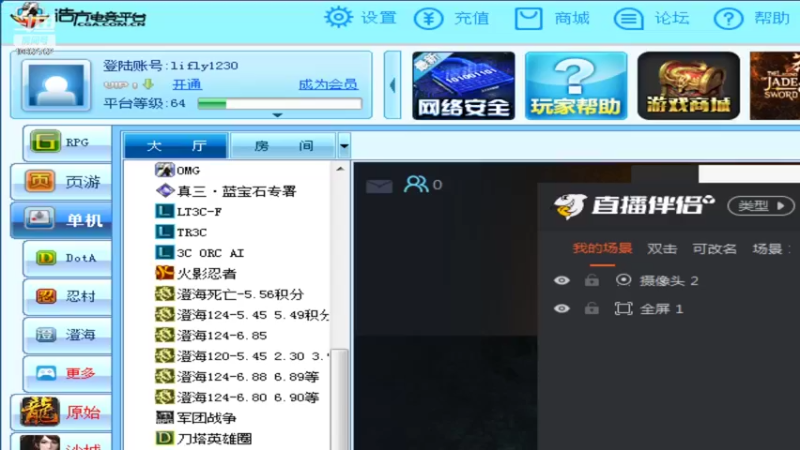800x450 pixels.
Task: Open the 网络安全 banner
Action: (x=463, y=85)
